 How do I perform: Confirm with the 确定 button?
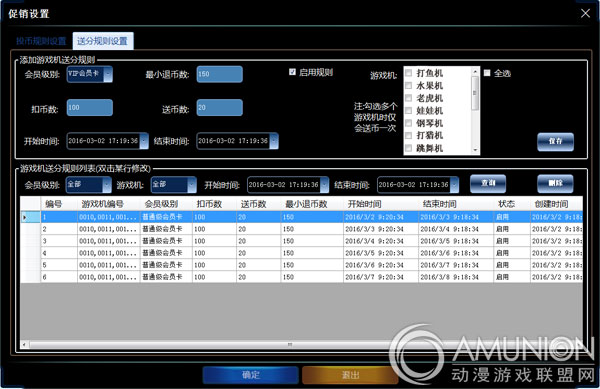click(251, 375)
